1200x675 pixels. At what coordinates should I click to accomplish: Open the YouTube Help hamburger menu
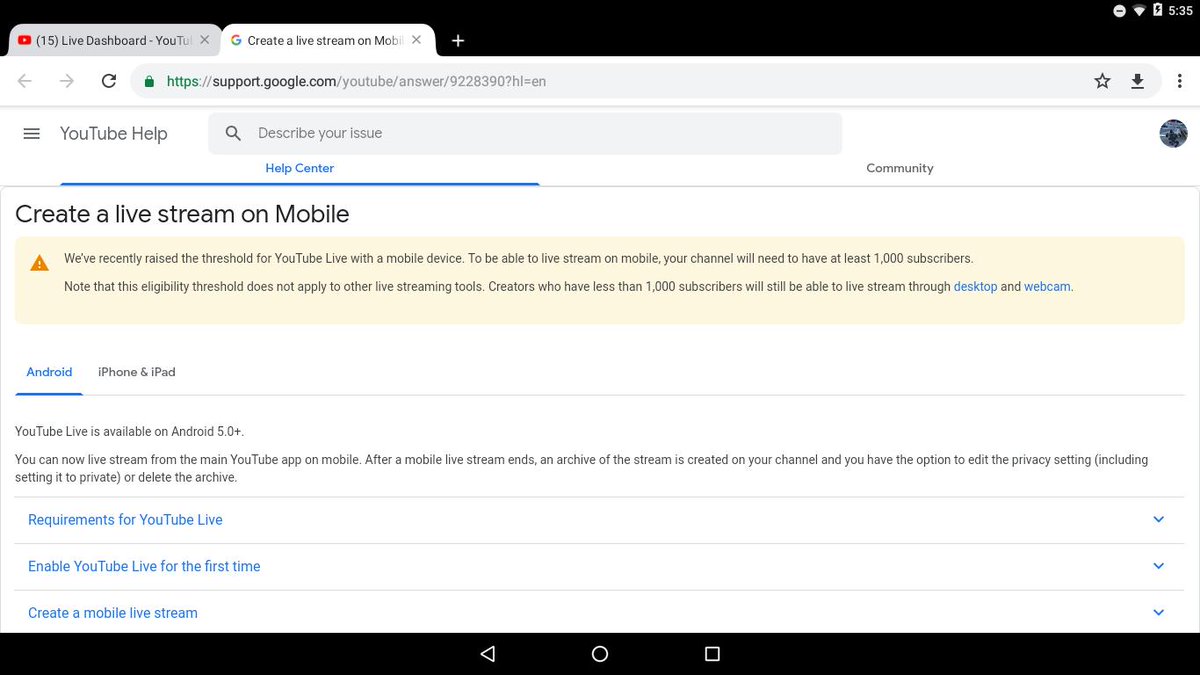click(x=31, y=133)
